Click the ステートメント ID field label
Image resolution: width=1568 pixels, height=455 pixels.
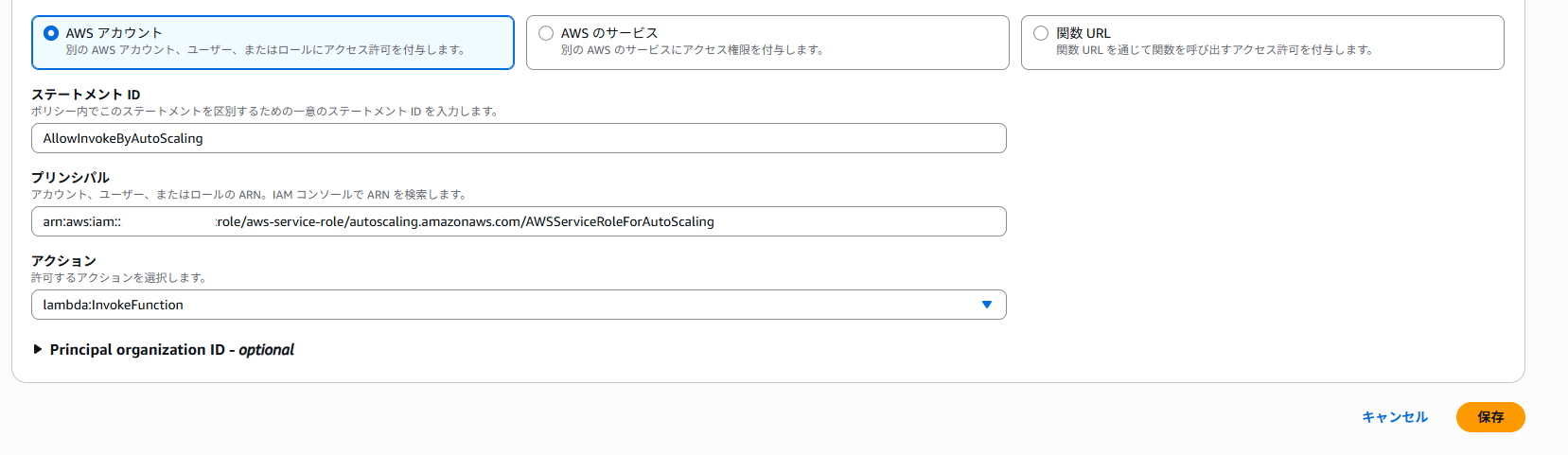click(x=85, y=95)
